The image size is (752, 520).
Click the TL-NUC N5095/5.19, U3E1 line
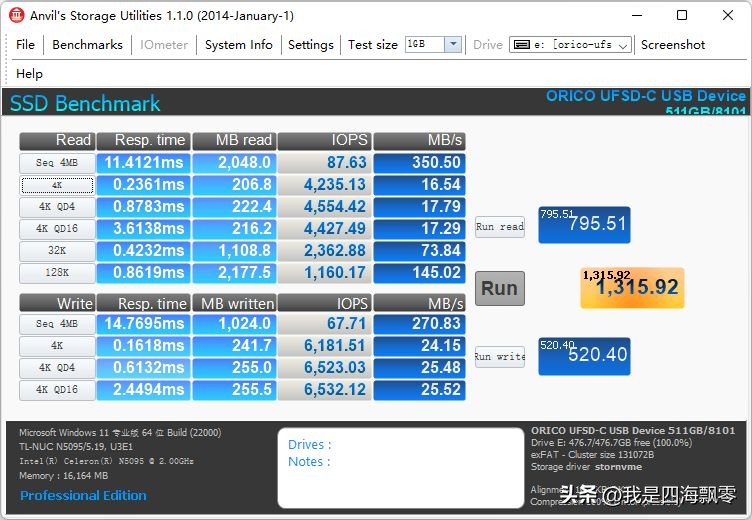coord(76,447)
